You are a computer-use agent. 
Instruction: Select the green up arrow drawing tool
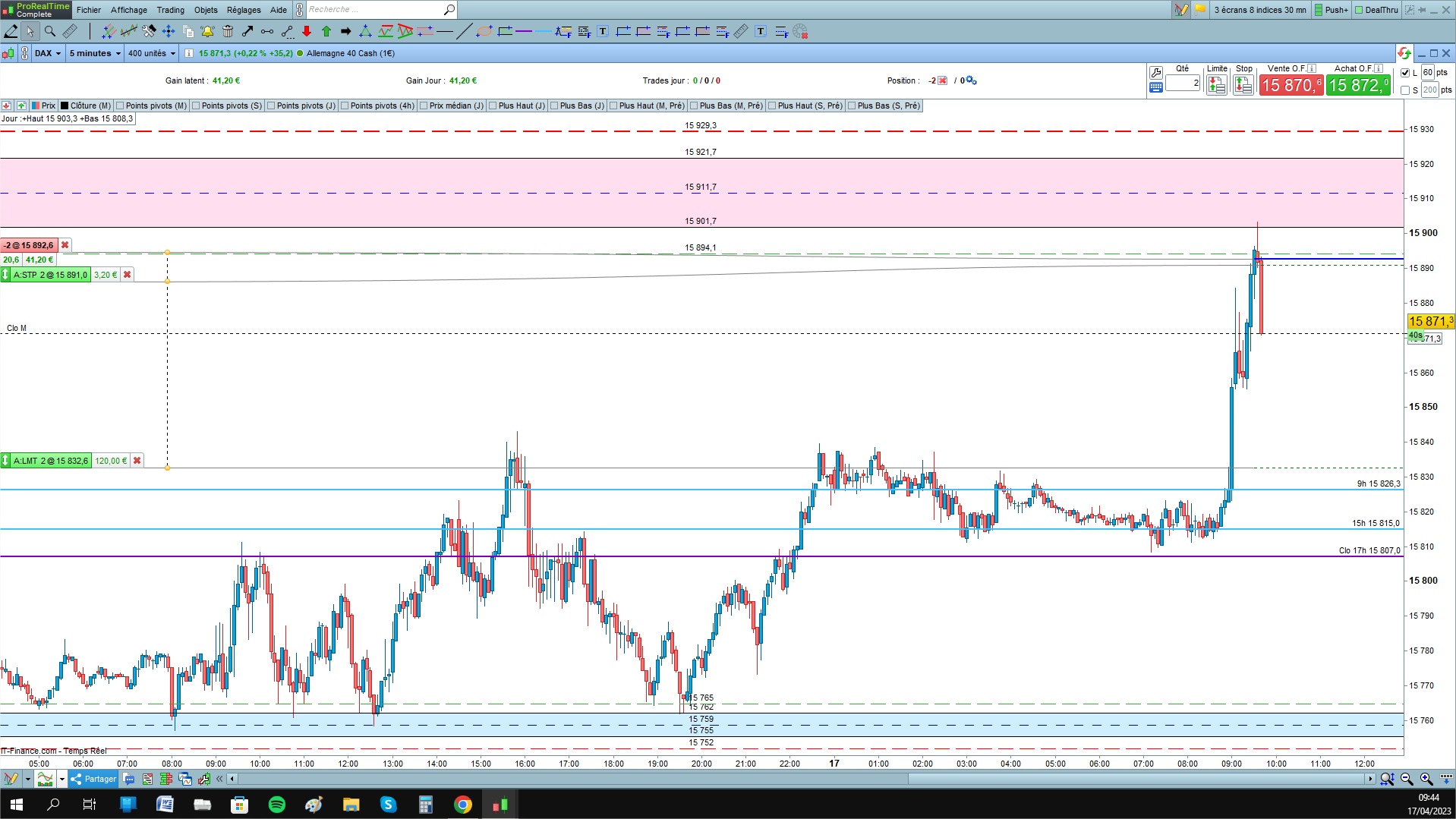[326, 31]
